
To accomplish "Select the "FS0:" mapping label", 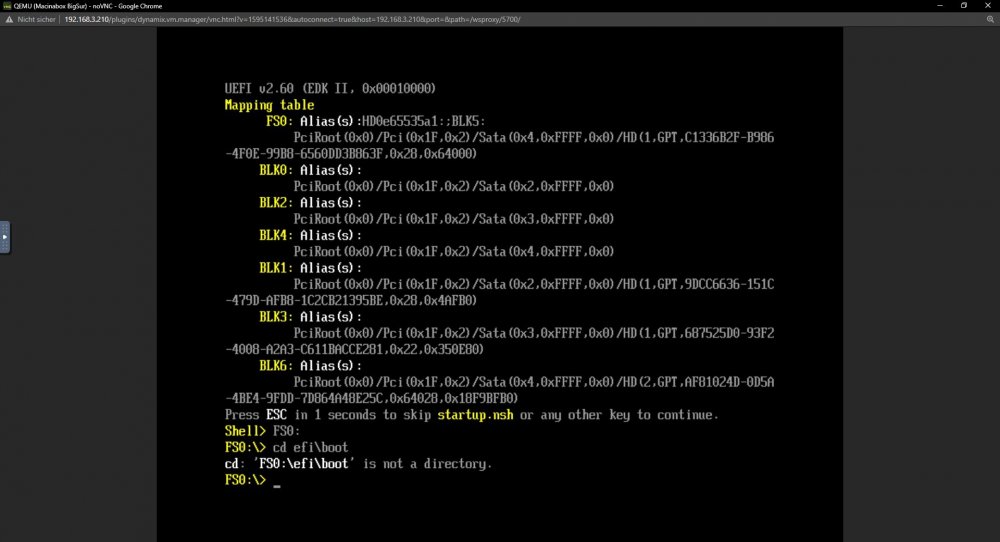I will pos(280,121).
